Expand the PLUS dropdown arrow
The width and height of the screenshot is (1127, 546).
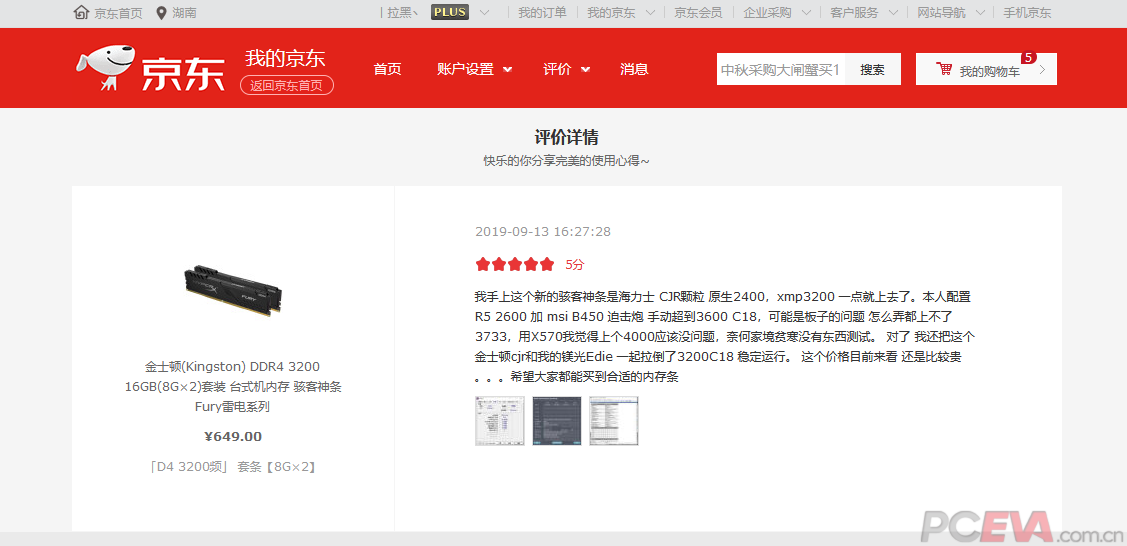tap(484, 13)
